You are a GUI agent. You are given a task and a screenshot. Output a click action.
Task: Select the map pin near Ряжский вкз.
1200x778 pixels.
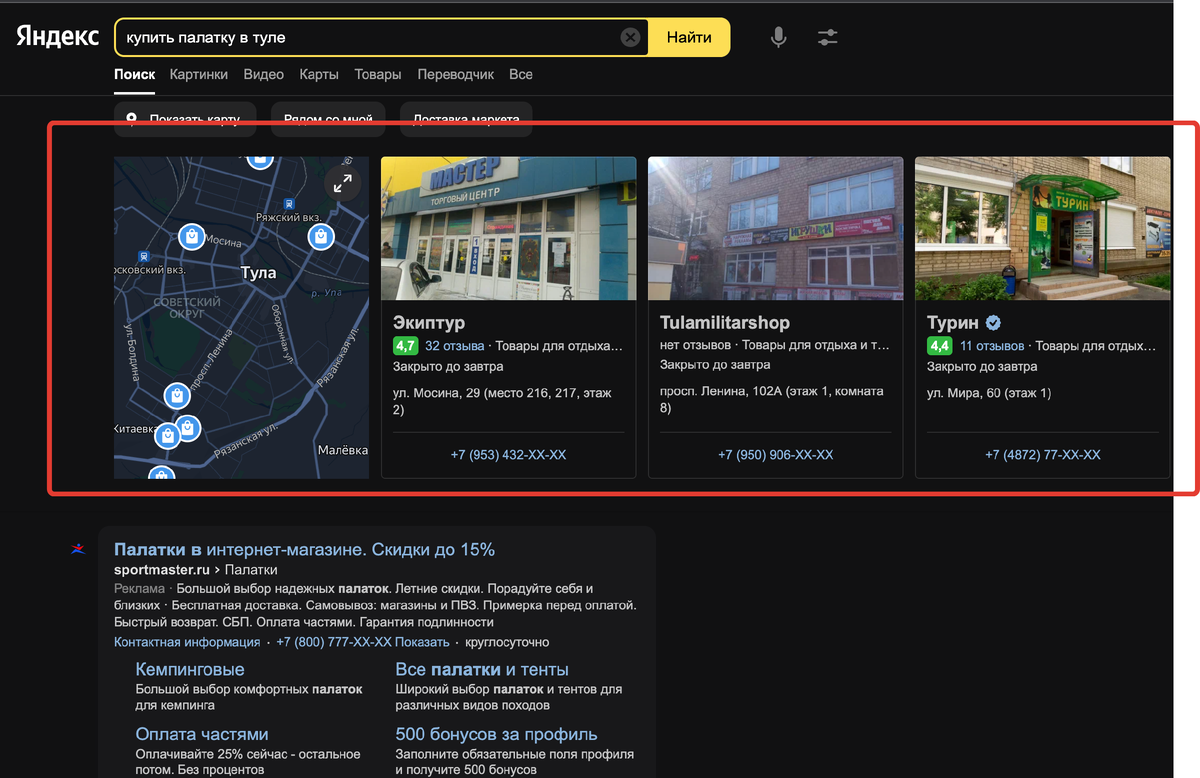320,237
